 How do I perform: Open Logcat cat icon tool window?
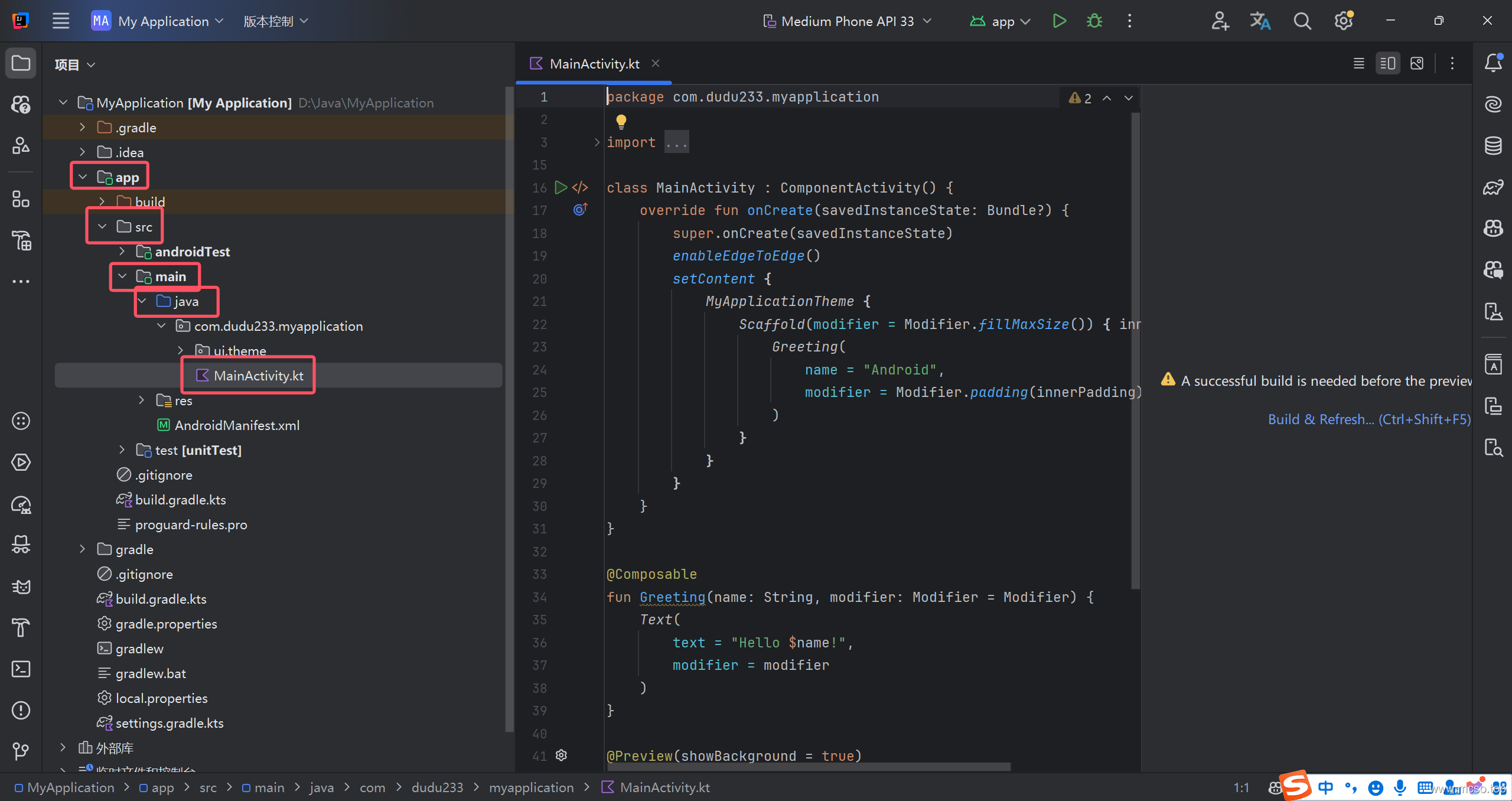coord(21,586)
